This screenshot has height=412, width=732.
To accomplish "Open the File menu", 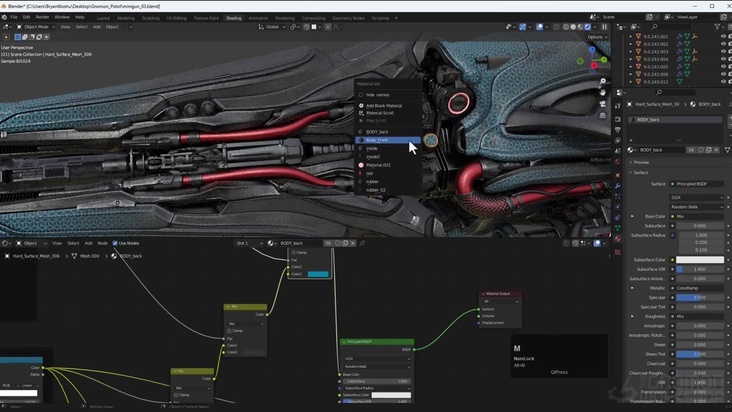I will point(14,17).
